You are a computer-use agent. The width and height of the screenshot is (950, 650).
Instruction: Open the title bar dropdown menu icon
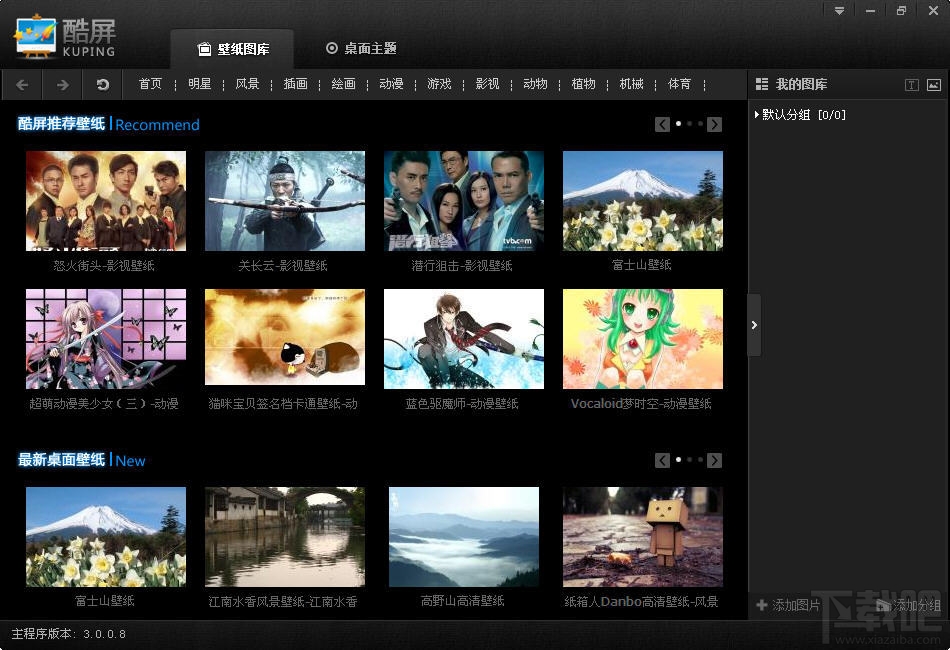click(x=839, y=11)
